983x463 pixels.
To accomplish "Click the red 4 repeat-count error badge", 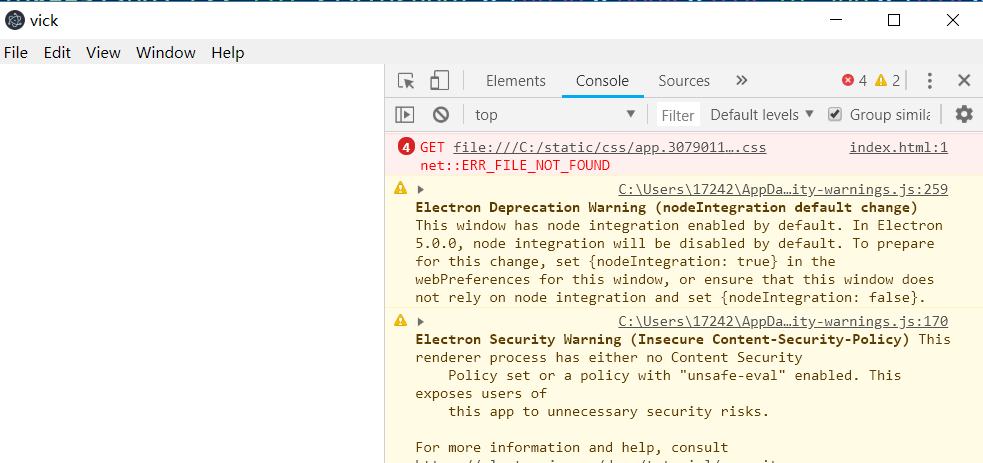I will (x=406, y=148).
